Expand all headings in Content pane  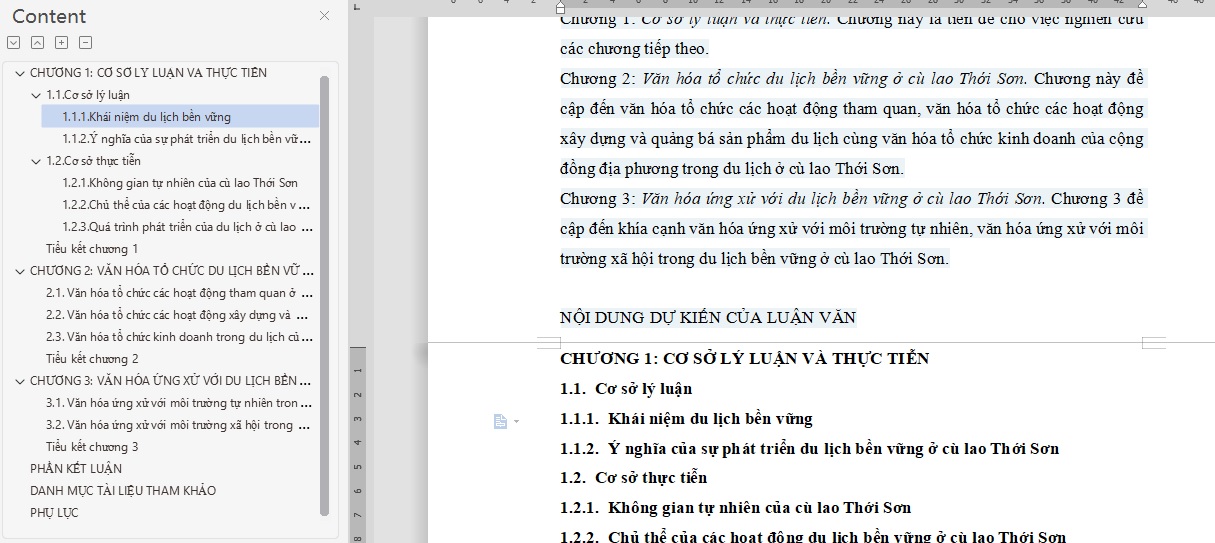13,42
